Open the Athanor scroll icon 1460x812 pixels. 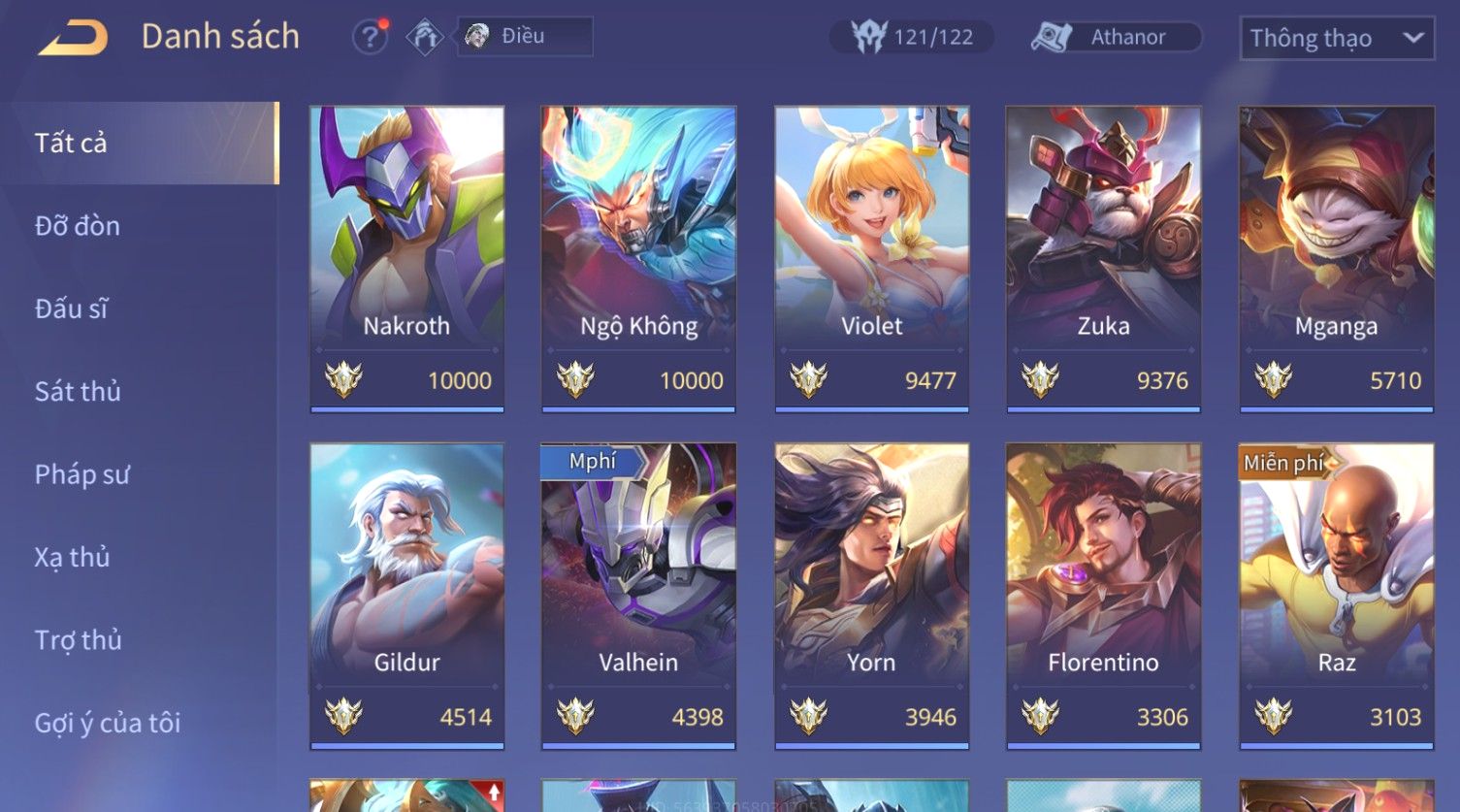click(1051, 37)
